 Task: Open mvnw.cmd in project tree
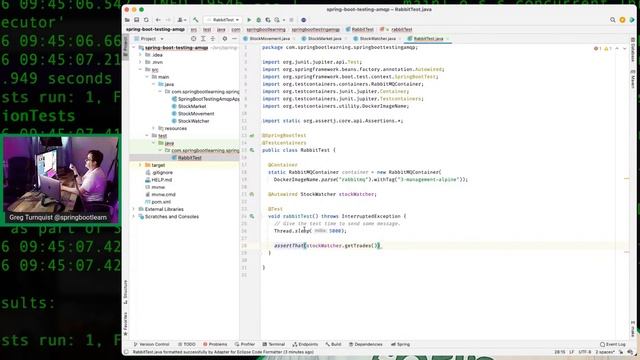pyautogui.click(x=160, y=195)
